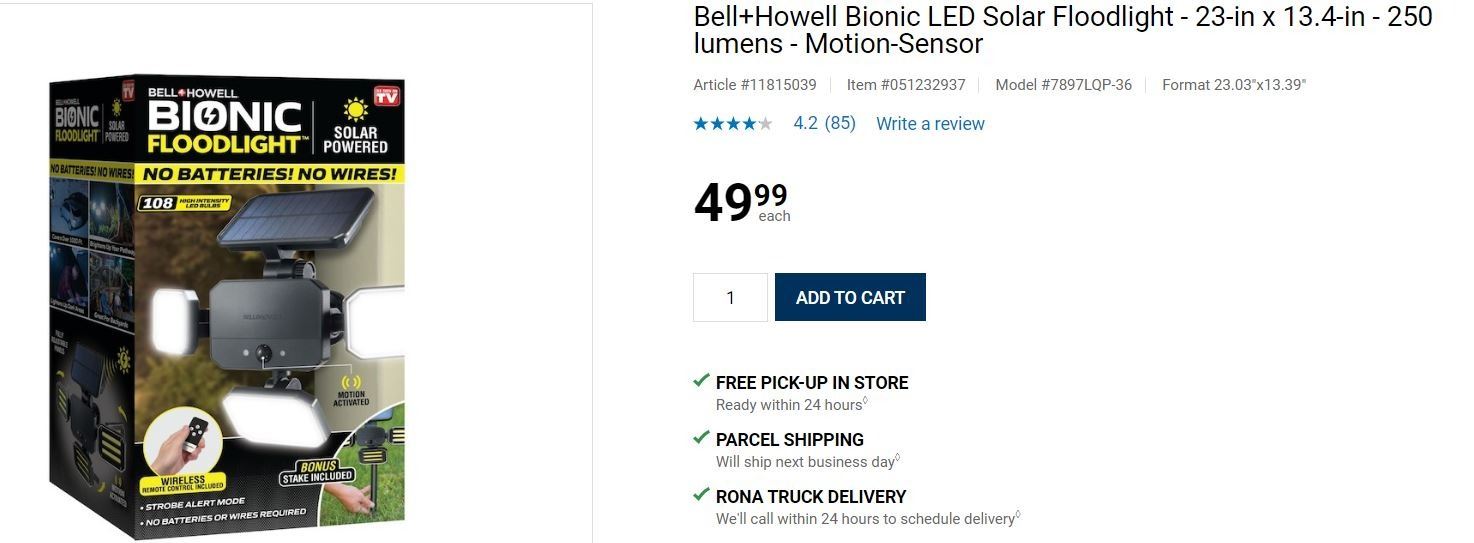Click the red As Seen On TV badge

pos(386,97)
